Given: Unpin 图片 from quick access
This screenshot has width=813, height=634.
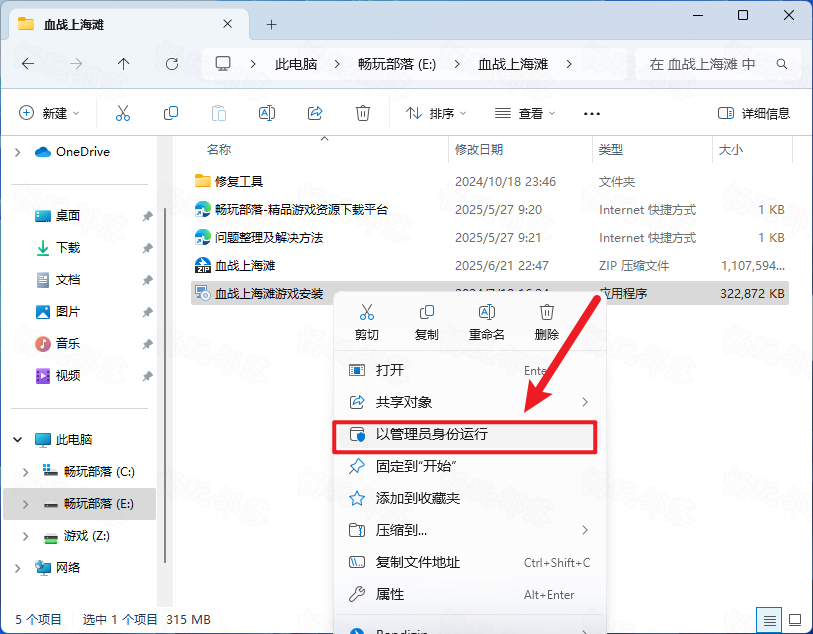Looking at the screenshot, I should (148, 312).
